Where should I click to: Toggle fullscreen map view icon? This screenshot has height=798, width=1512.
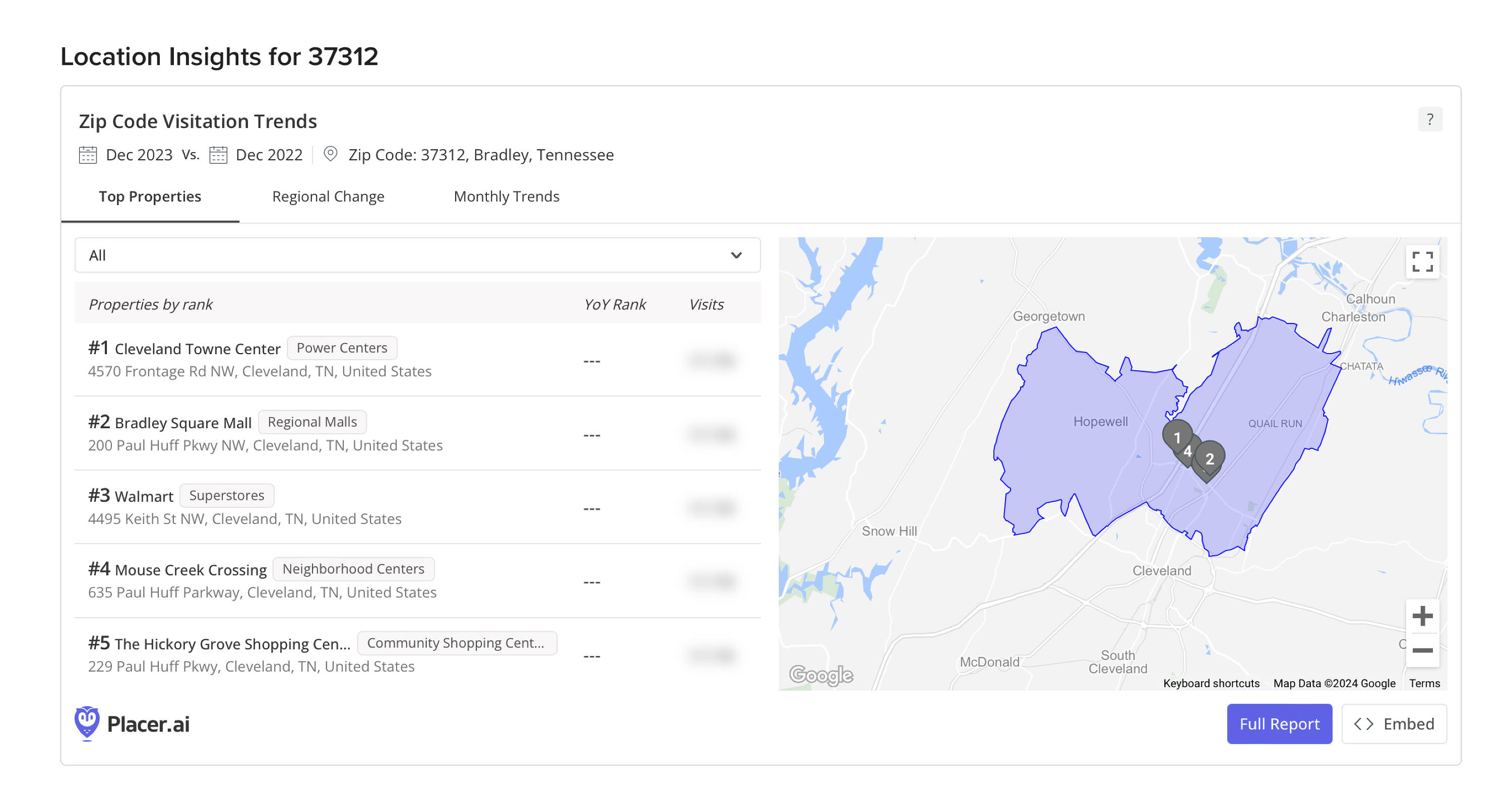[x=1422, y=261]
